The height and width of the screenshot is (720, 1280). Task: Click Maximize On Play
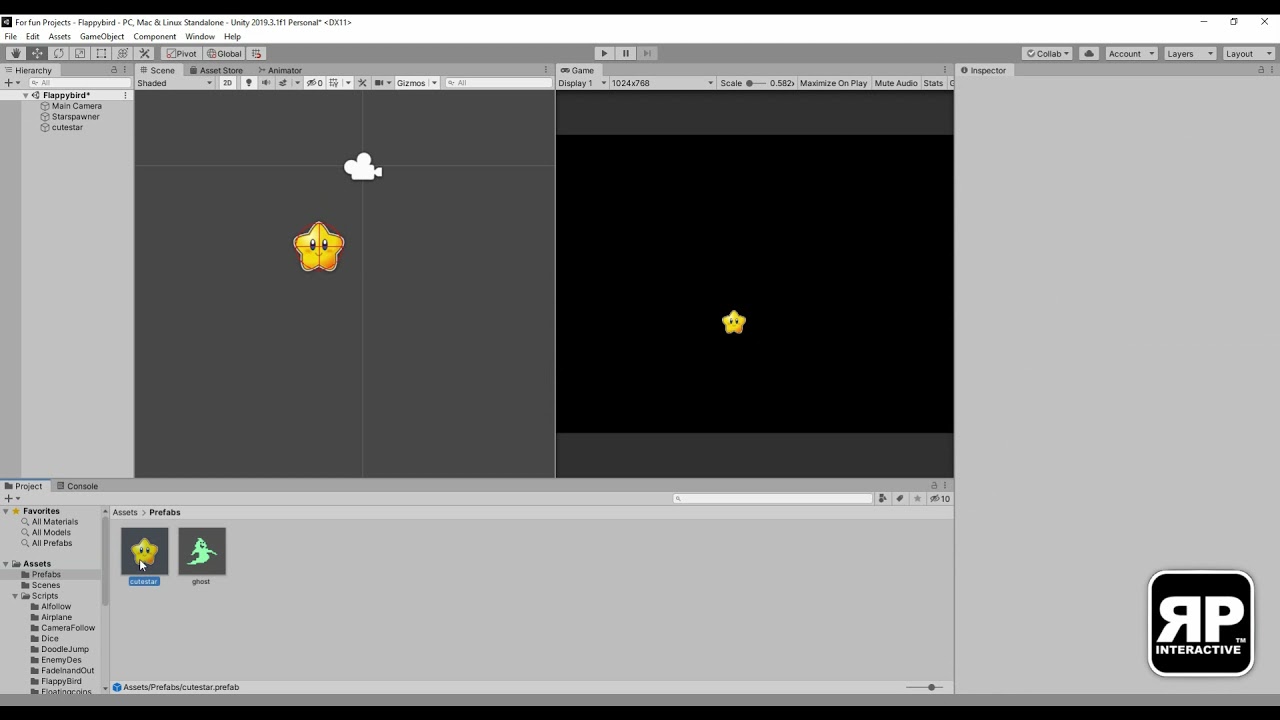[x=833, y=83]
